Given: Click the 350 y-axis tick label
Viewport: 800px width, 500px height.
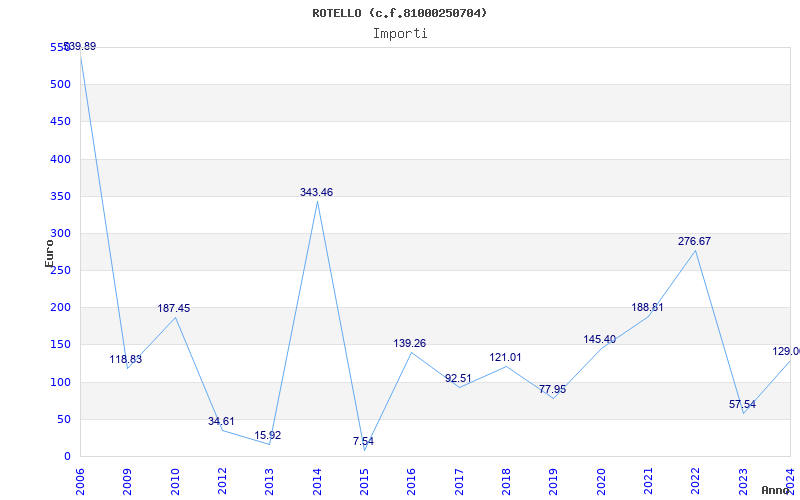Looking at the screenshot, I should pyautogui.click(x=60, y=196).
